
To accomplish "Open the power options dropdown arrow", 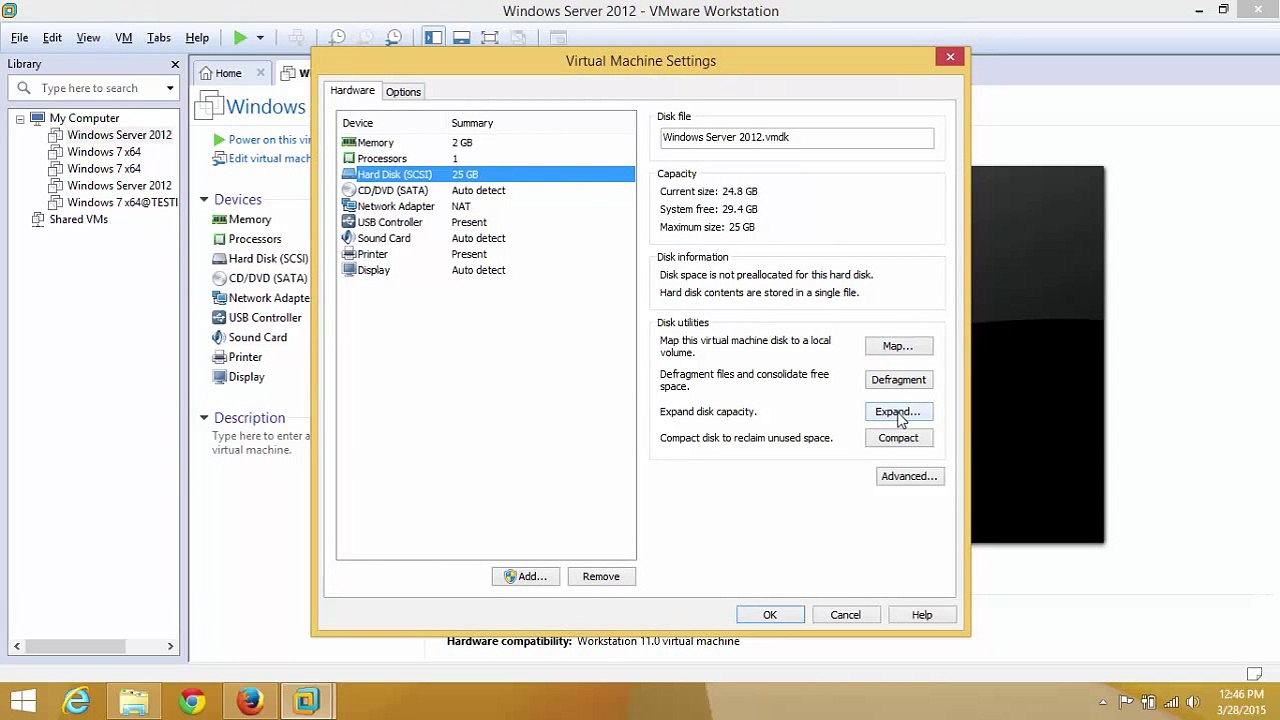I will pyautogui.click(x=260, y=38).
